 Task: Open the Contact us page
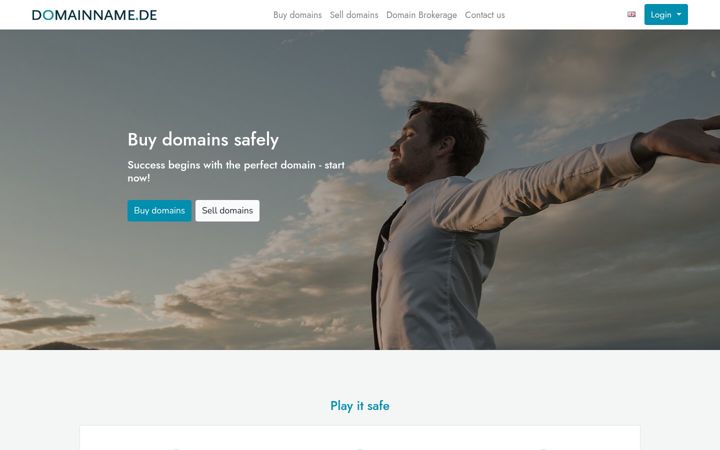click(x=484, y=15)
